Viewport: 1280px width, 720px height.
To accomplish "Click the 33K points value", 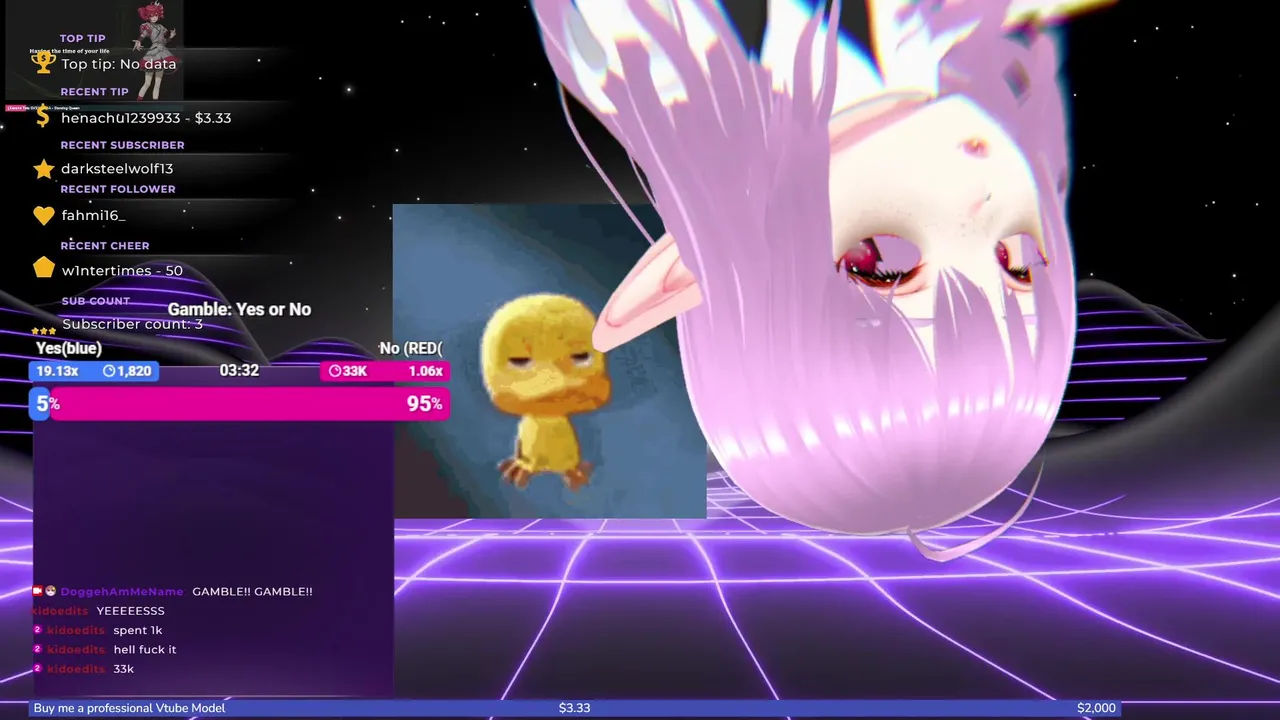I will tap(355, 371).
